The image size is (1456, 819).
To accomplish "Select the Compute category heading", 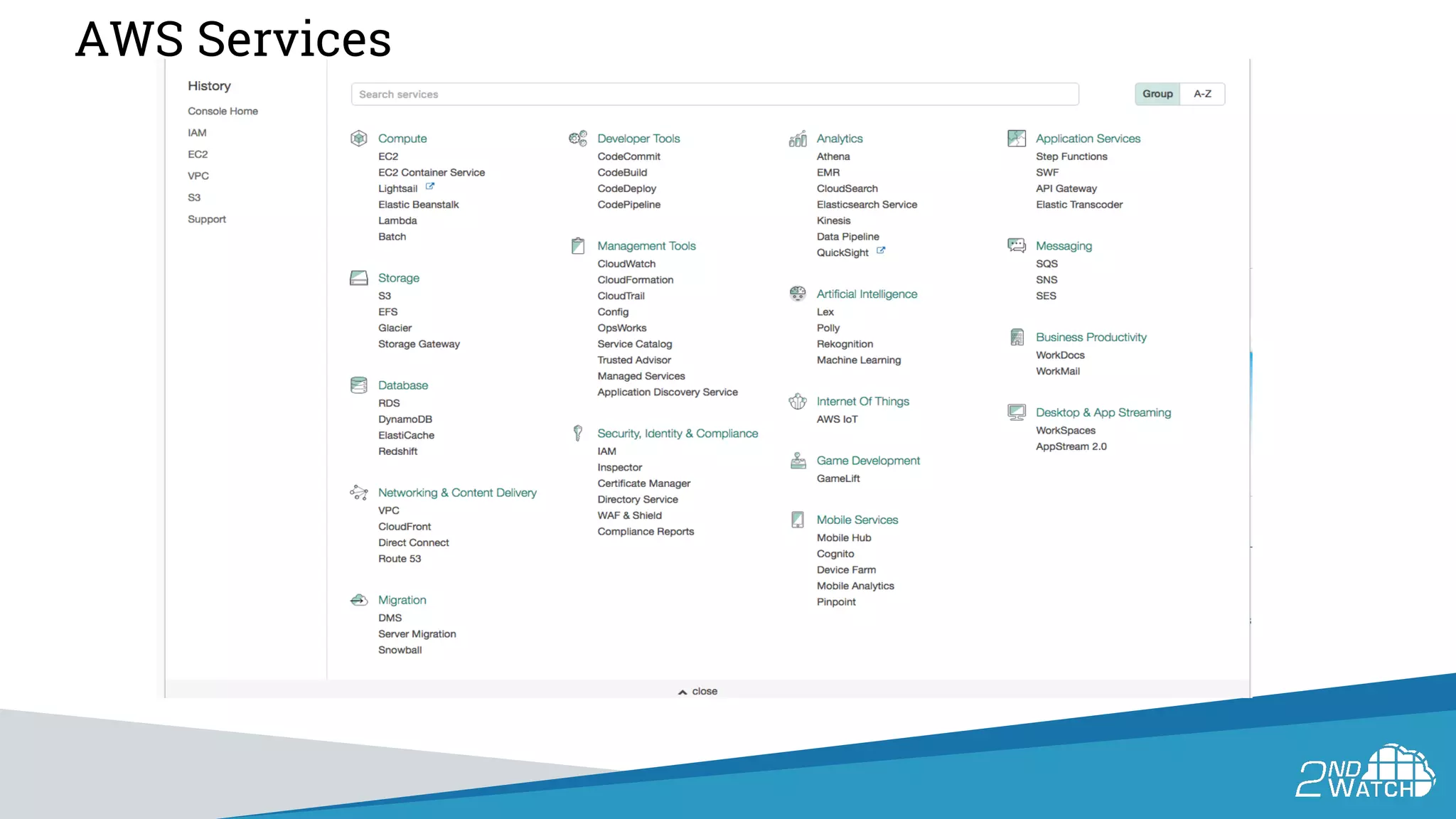I will pyautogui.click(x=402, y=138).
